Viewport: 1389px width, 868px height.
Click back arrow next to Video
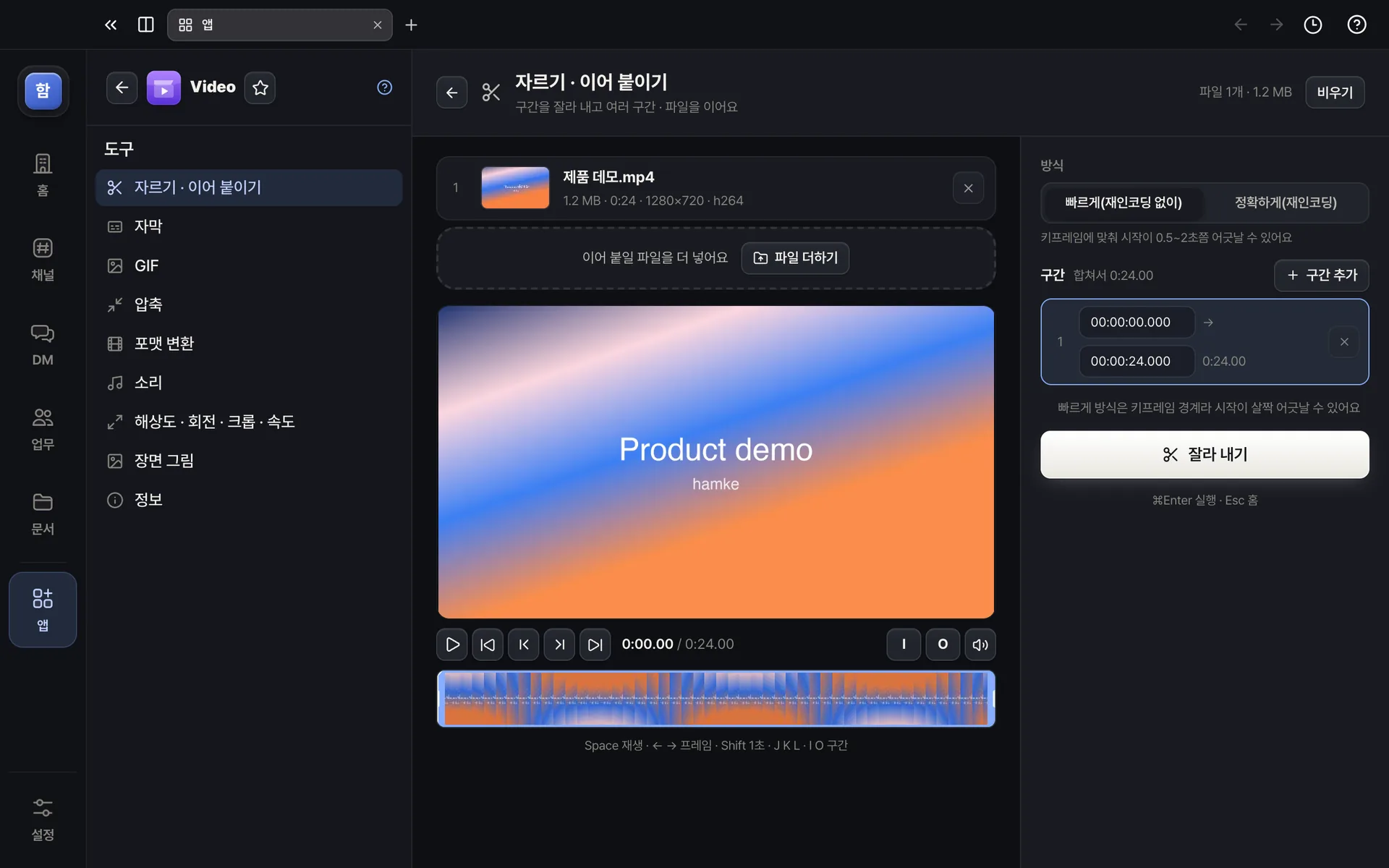(122, 88)
